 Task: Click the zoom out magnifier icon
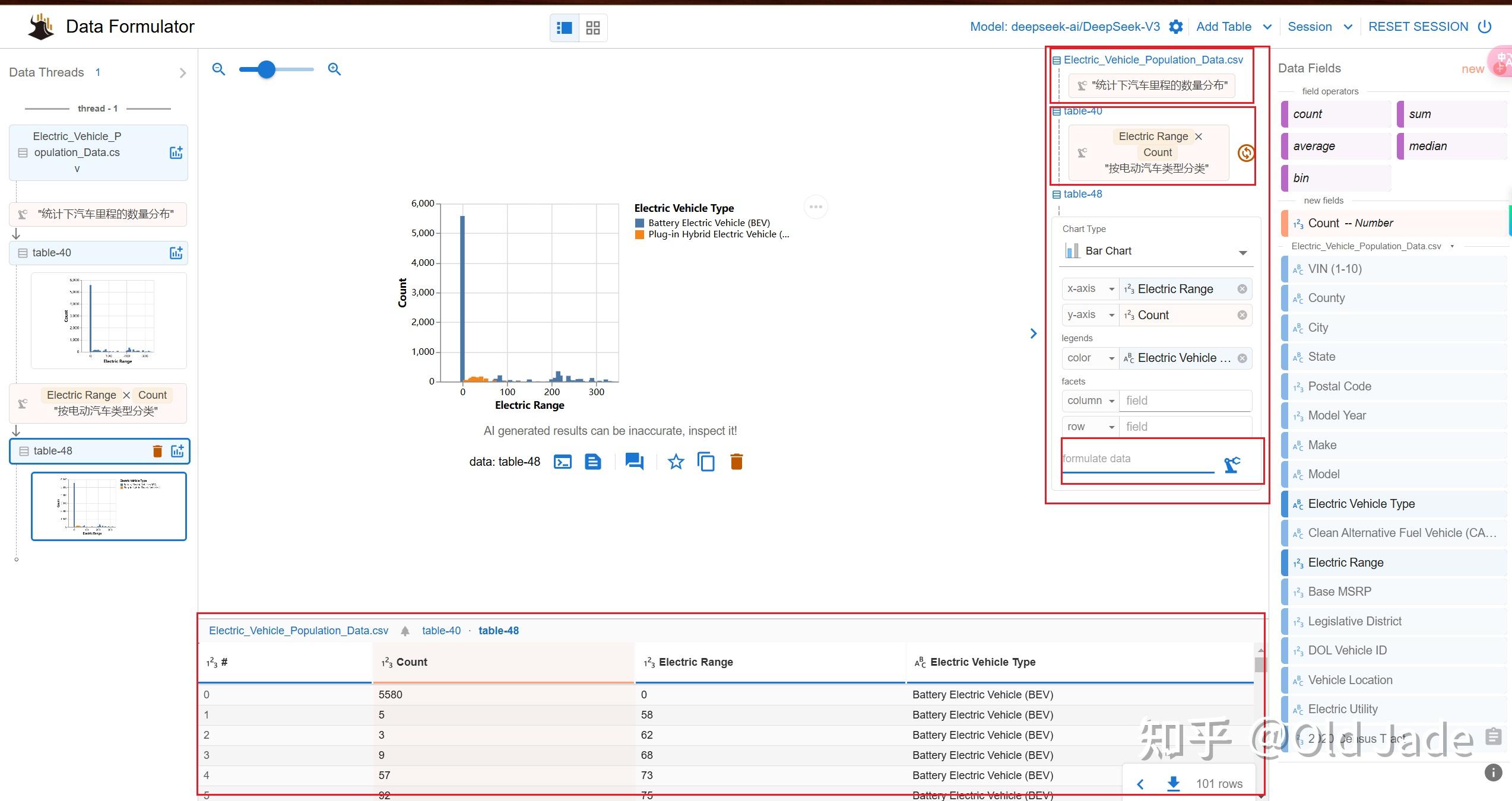coord(218,69)
